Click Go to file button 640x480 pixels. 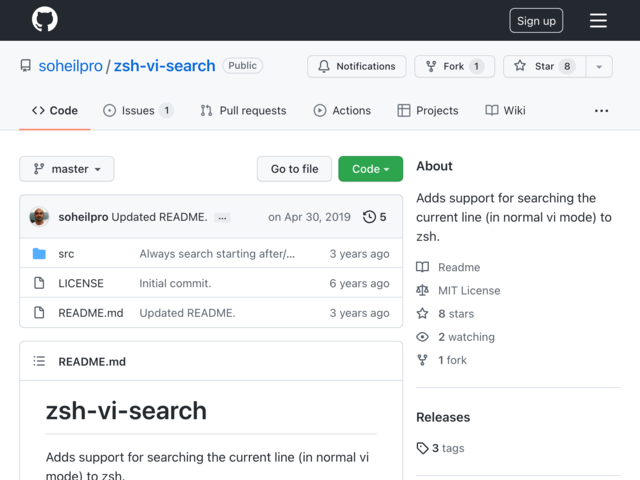[294, 169]
